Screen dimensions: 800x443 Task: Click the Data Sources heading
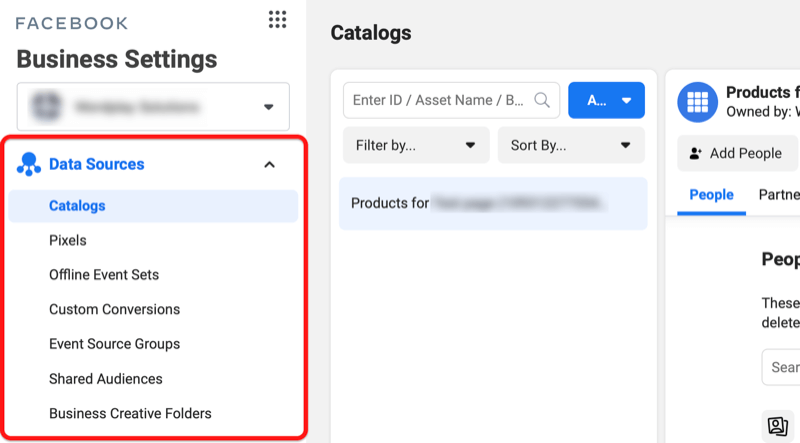97,164
